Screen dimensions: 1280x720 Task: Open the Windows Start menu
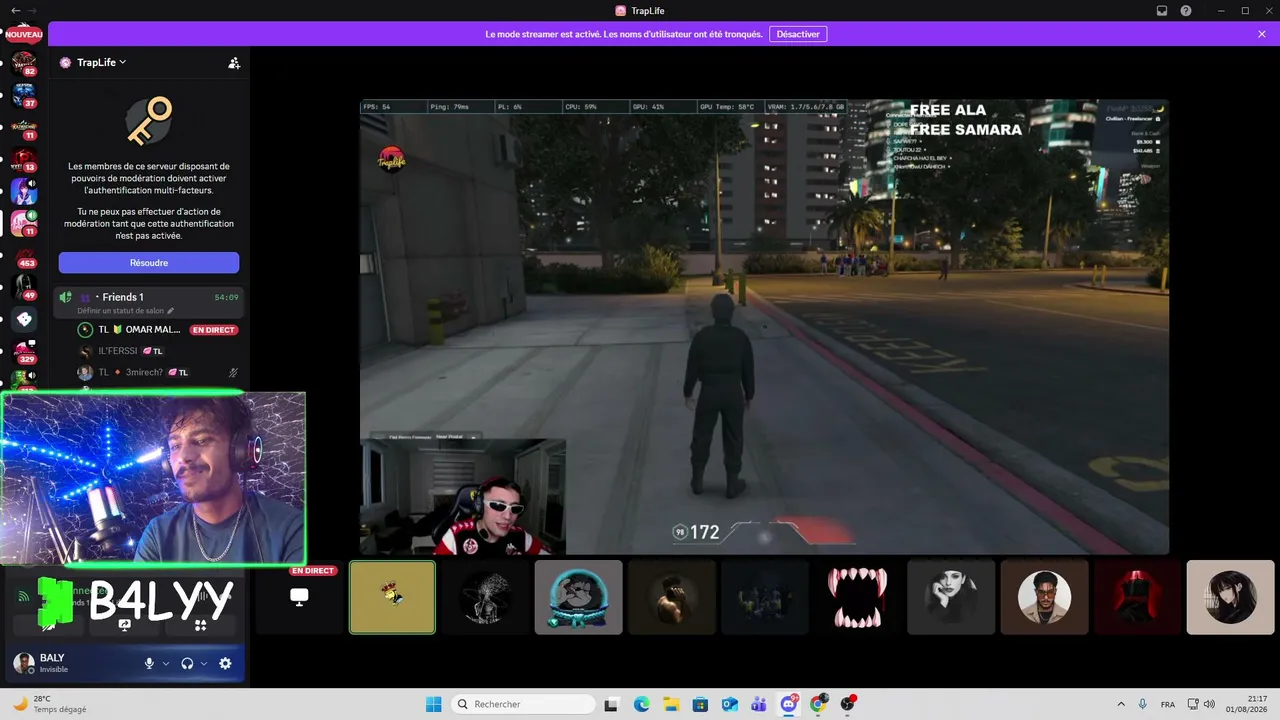coord(434,704)
